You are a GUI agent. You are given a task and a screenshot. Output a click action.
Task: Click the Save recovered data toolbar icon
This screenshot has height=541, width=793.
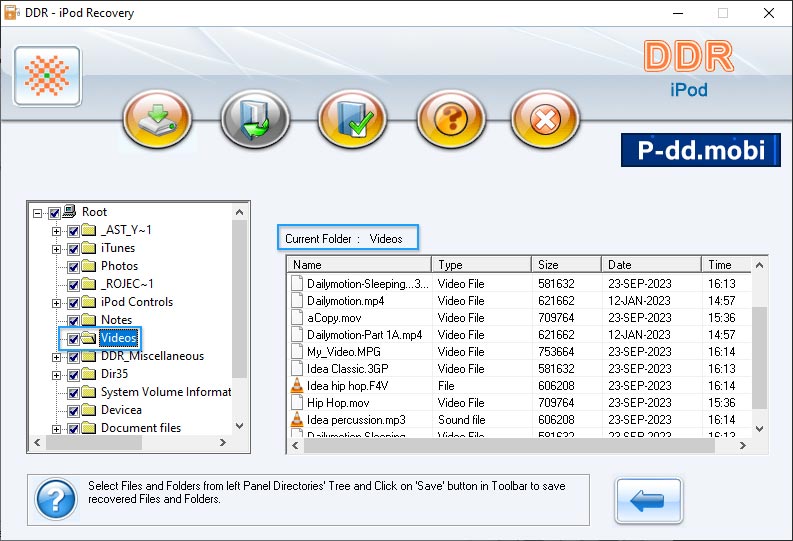point(157,119)
